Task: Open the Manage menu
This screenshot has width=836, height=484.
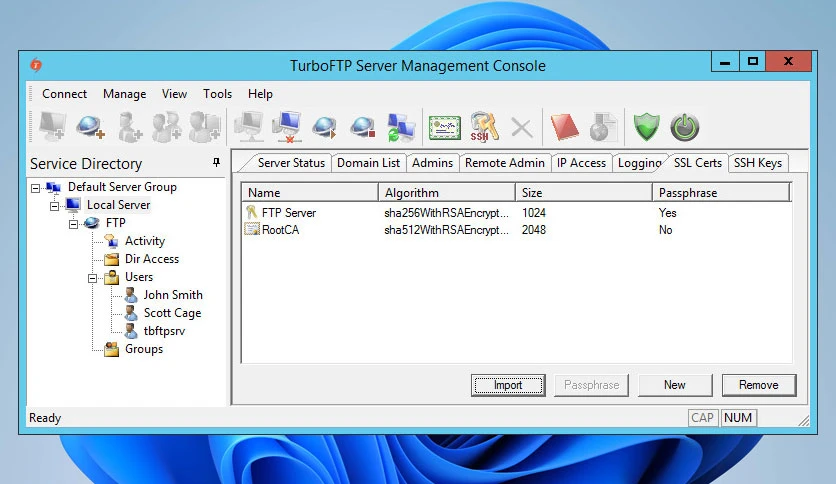Action: (125, 94)
